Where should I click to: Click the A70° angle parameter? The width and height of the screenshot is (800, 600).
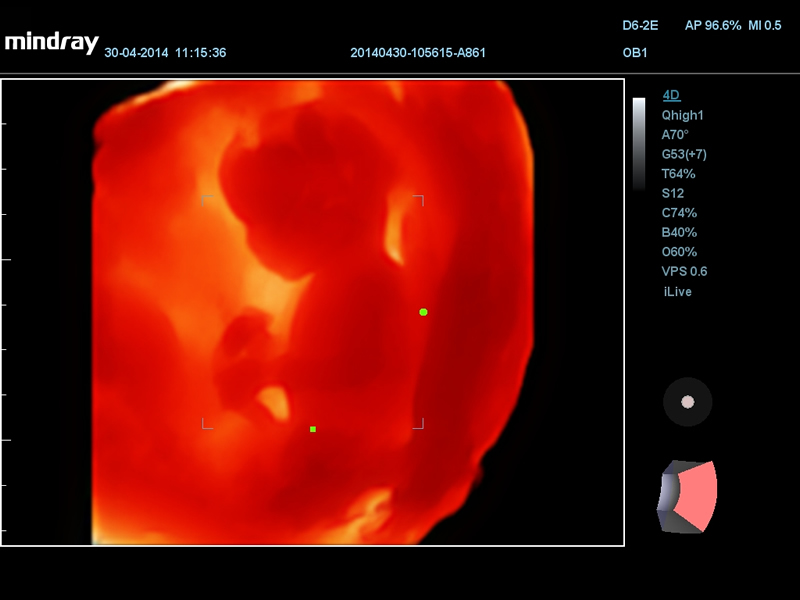click(676, 135)
